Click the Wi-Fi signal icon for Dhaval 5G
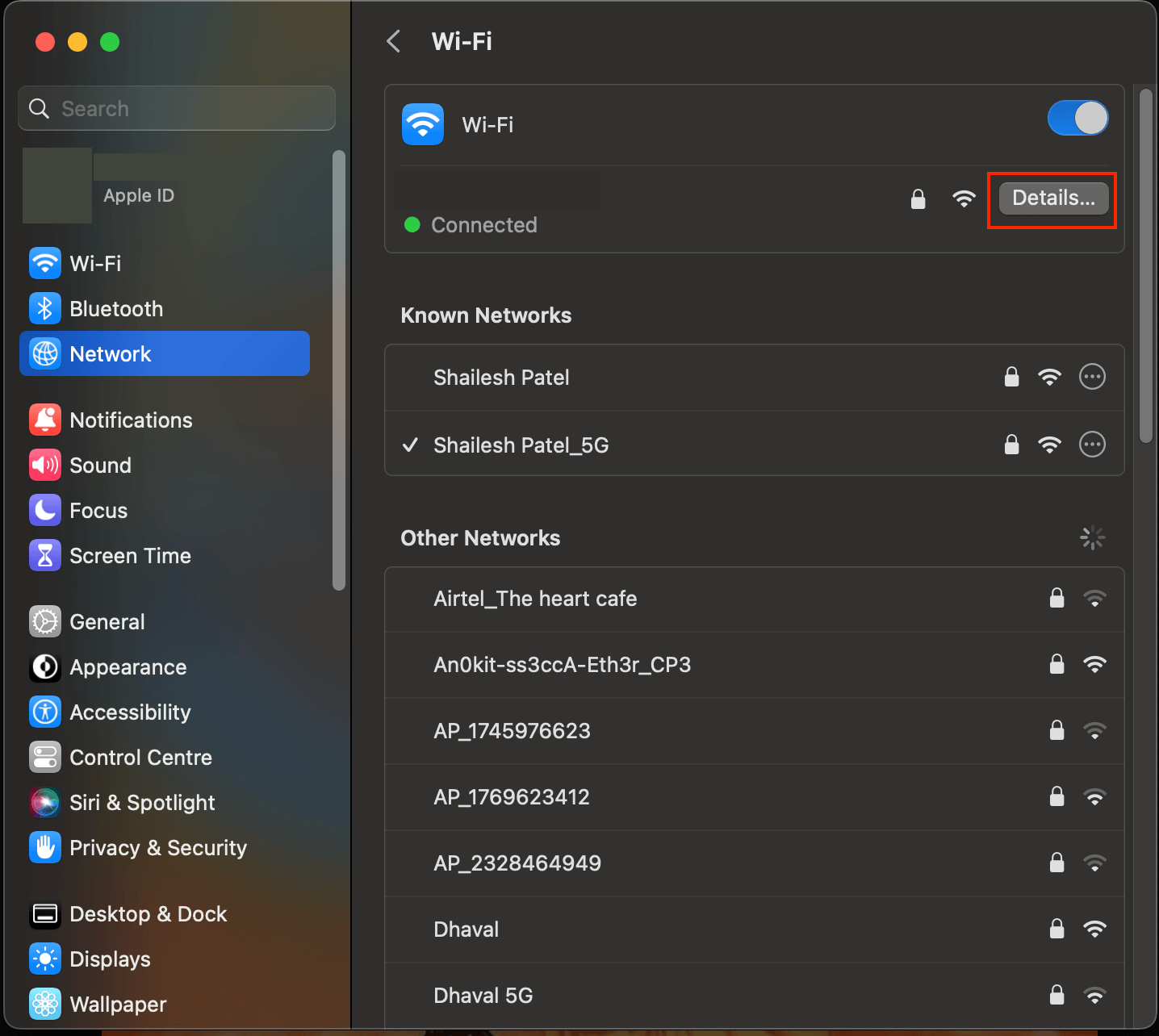This screenshot has height=1036, width=1159. point(1095,995)
